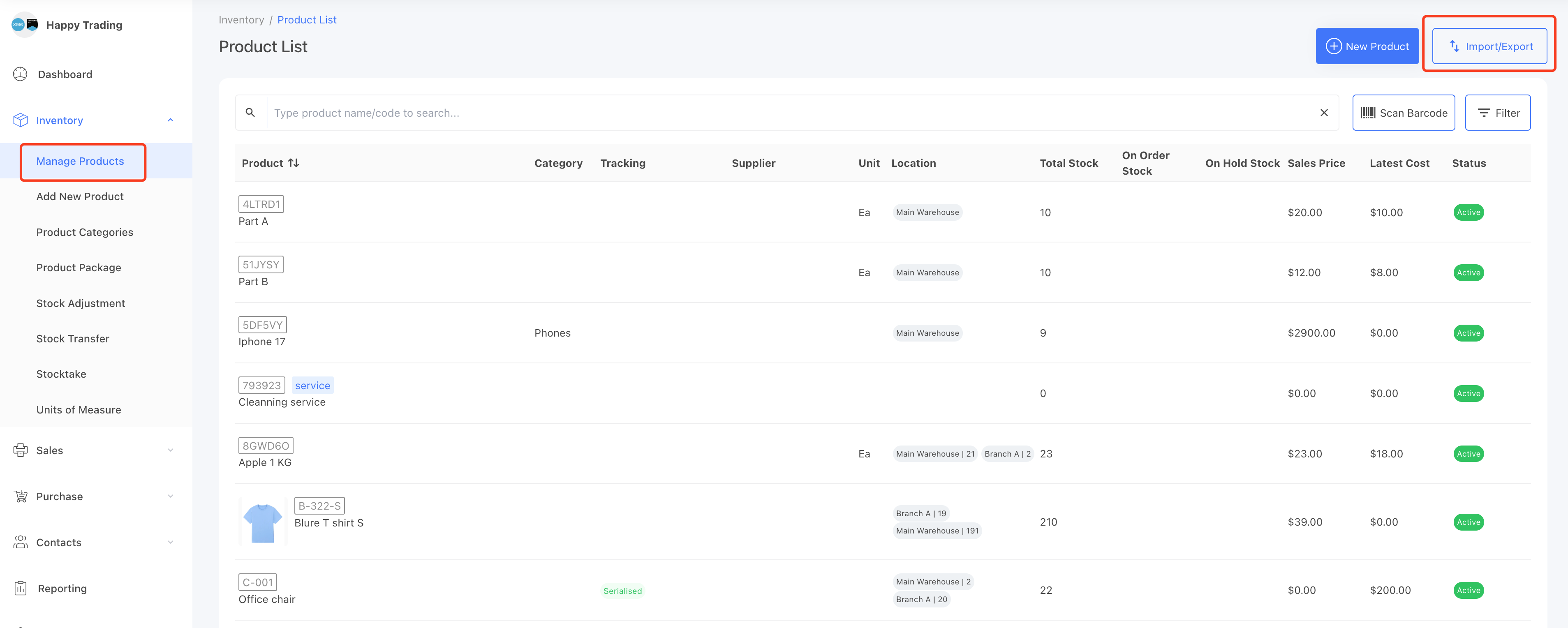This screenshot has height=628, width=1568.
Task: Click the Blure T shirt thumbnail
Action: [263, 522]
